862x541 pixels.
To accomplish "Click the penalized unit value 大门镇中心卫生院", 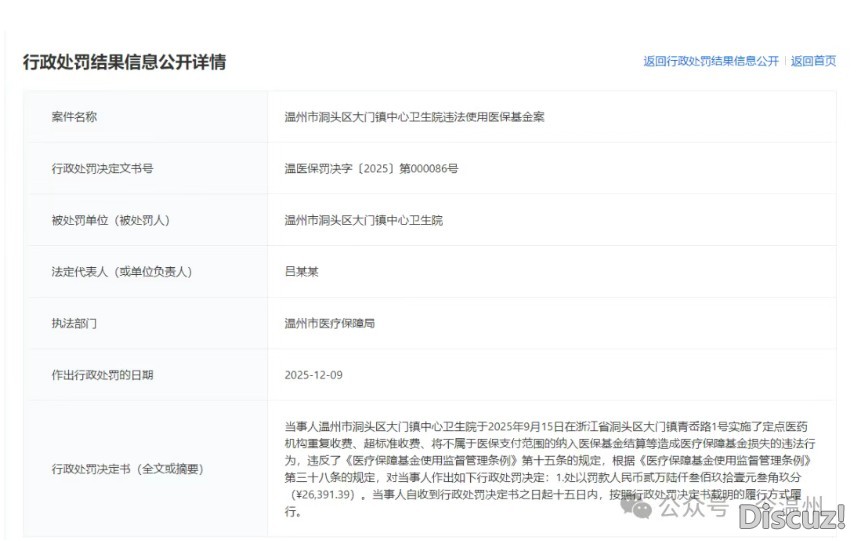I will (363, 220).
